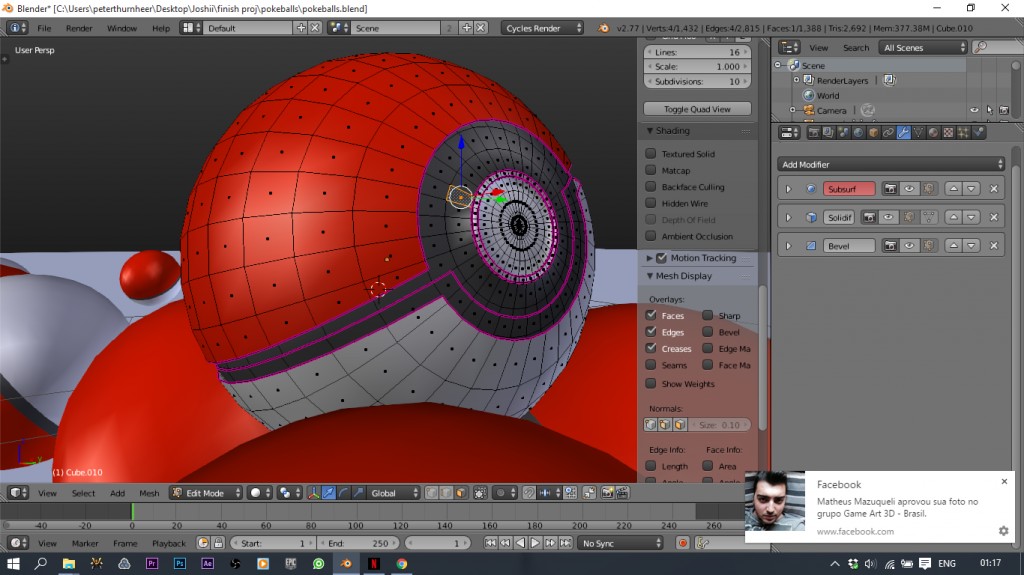Open the Modifiers tab wrench icon
Viewport: 1024px width, 575px height.
pyautogui.click(x=903, y=132)
